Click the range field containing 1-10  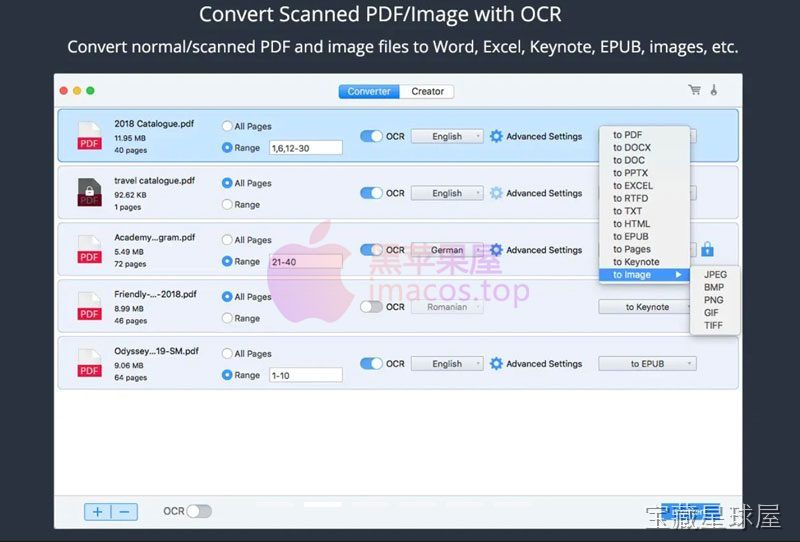306,375
